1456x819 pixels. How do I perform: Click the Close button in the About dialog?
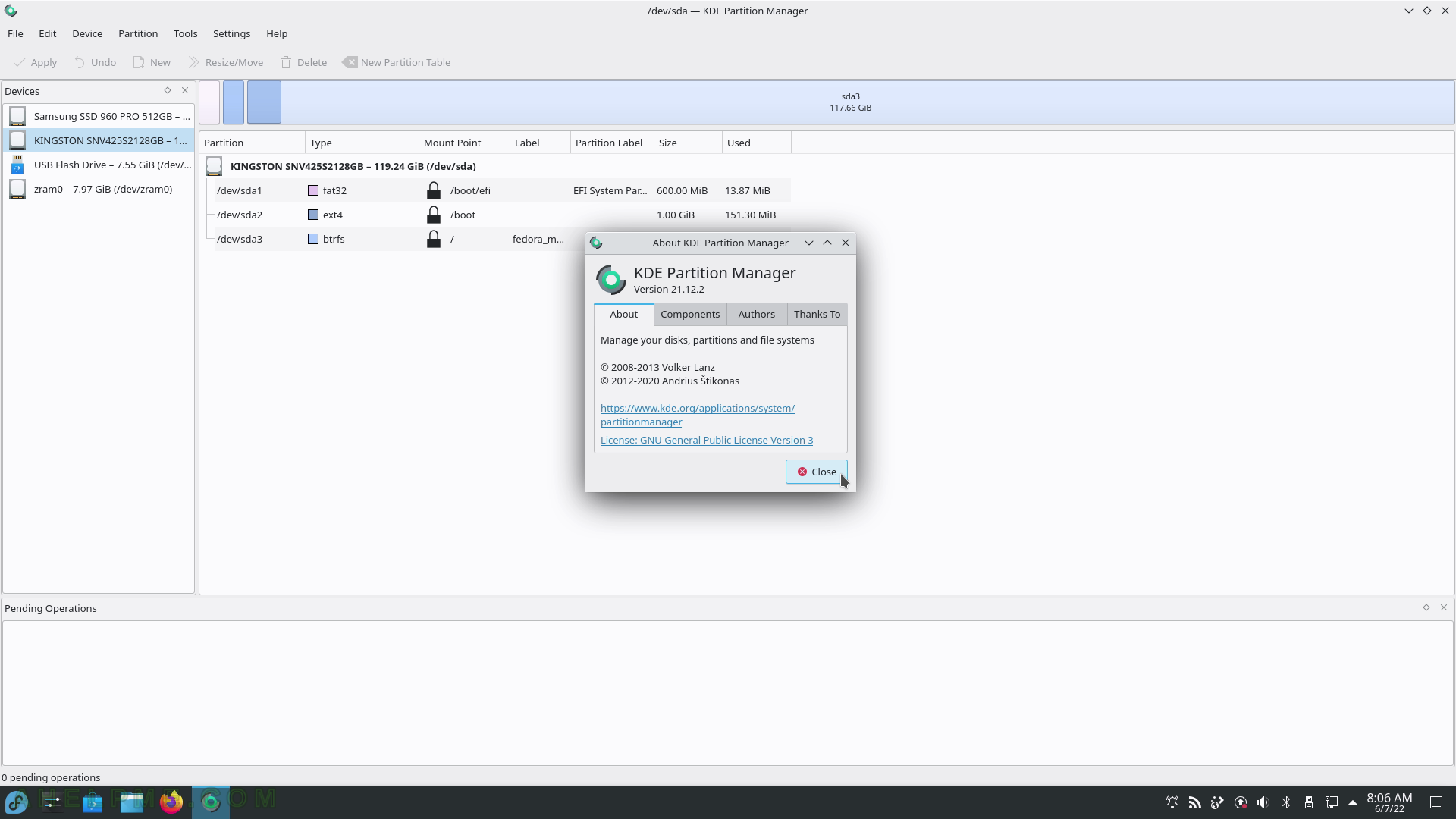click(816, 472)
